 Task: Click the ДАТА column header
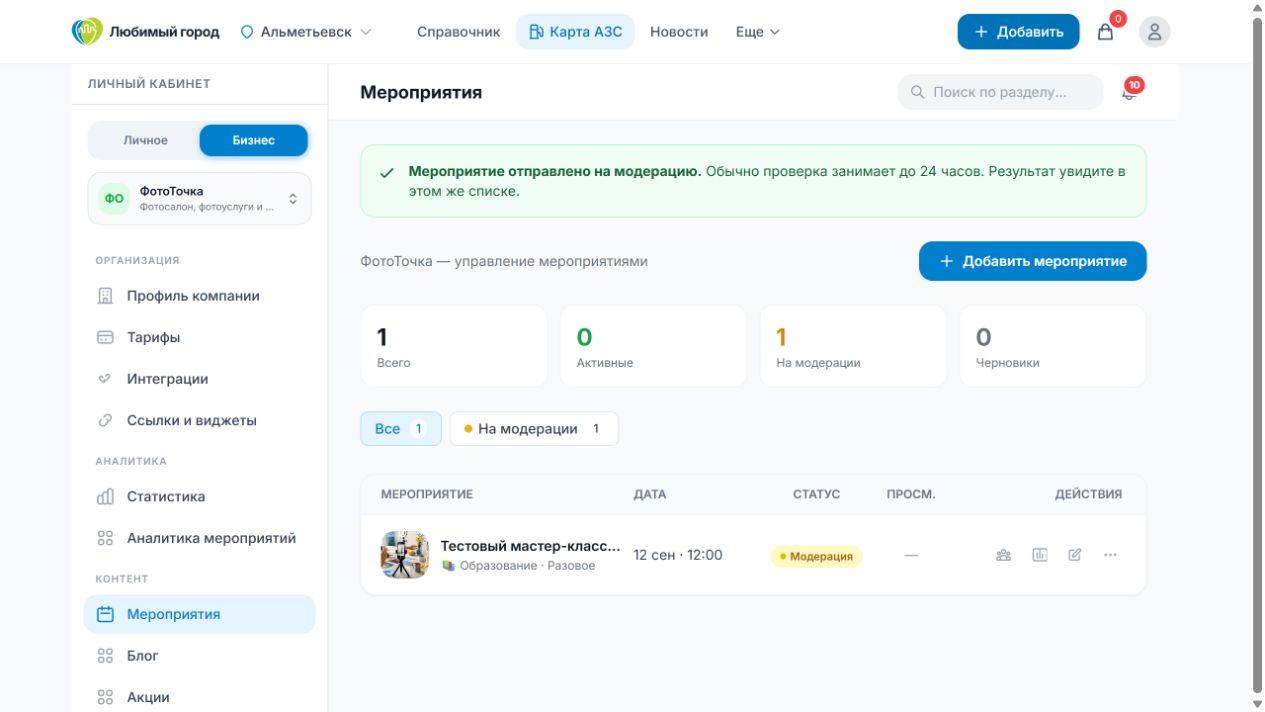click(650, 494)
